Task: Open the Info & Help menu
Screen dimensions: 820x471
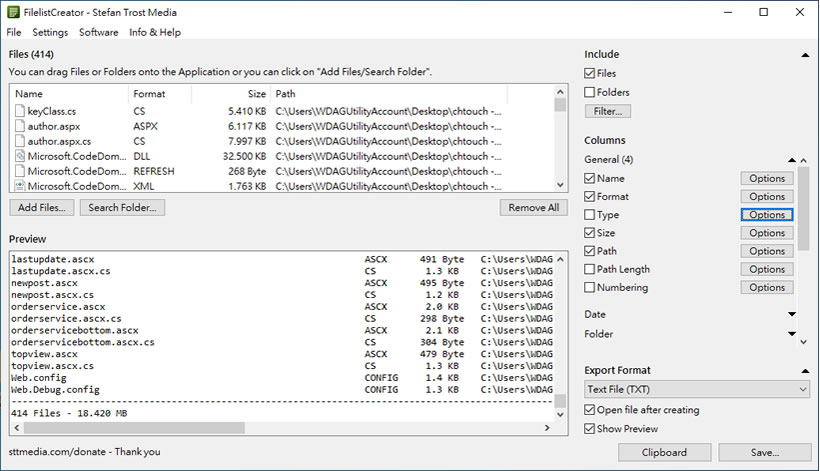Action: tap(155, 32)
